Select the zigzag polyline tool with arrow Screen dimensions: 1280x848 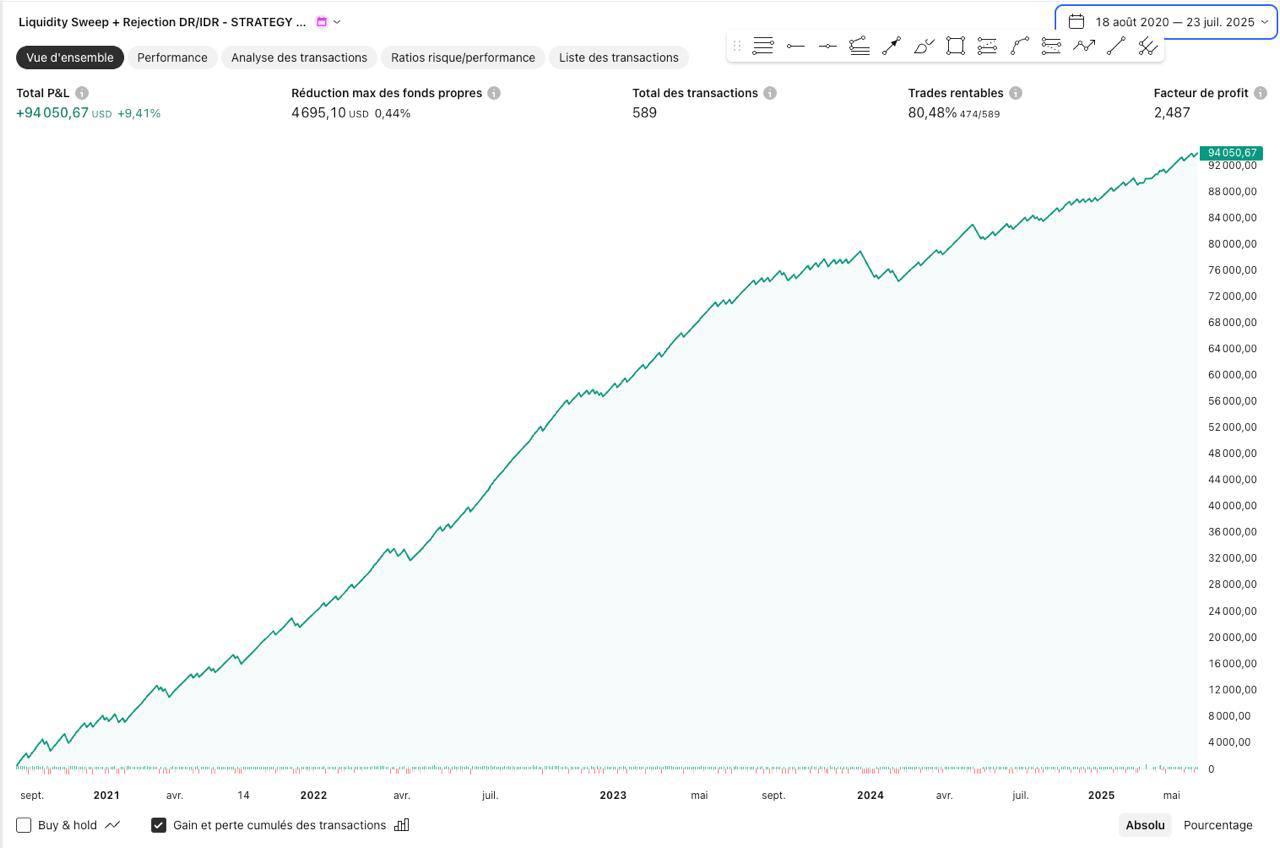pyautogui.click(x=1083, y=45)
